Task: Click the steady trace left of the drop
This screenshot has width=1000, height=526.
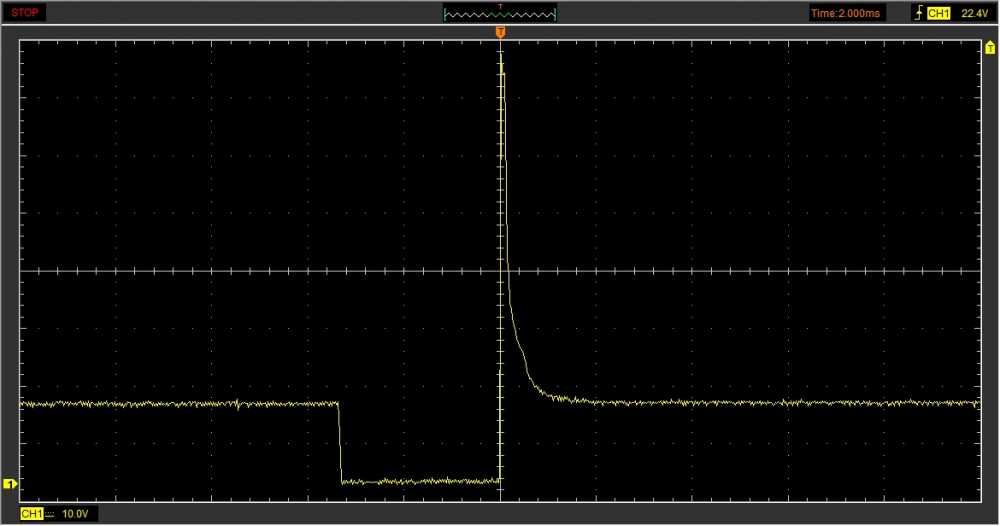Action: click(180, 404)
